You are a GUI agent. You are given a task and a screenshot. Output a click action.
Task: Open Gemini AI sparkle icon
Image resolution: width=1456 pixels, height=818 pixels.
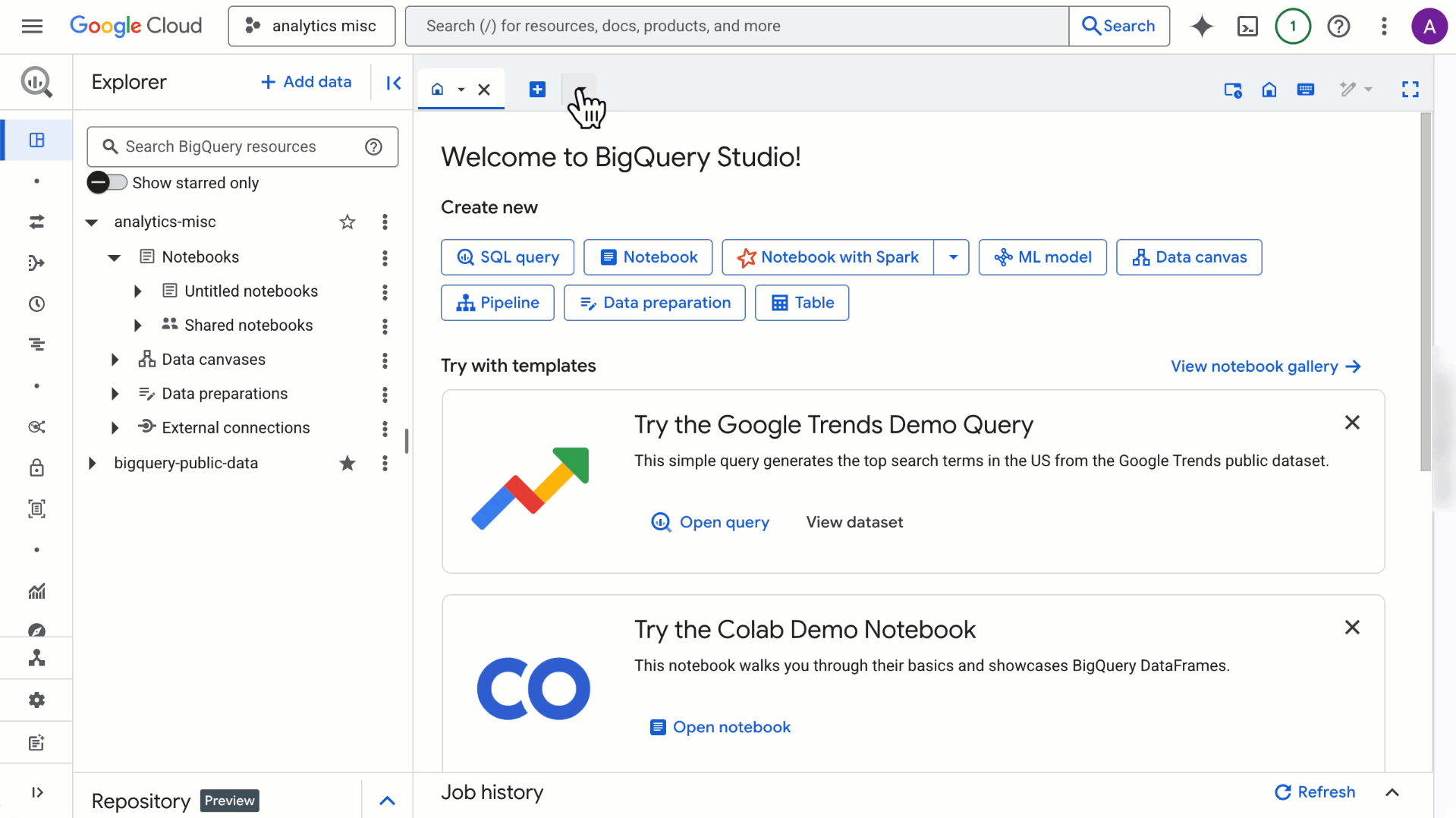click(x=1202, y=27)
